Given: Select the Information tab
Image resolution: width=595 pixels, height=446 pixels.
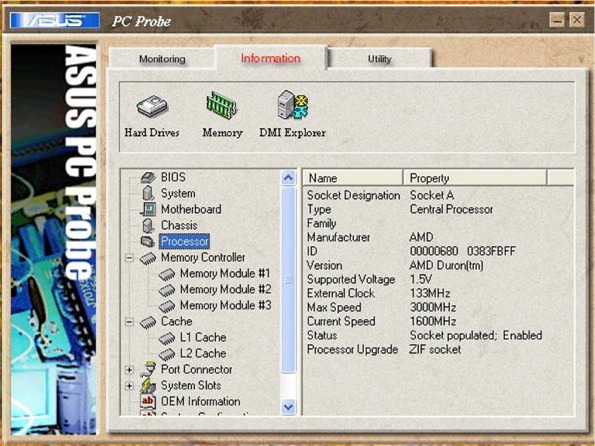Looking at the screenshot, I should (x=271, y=58).
